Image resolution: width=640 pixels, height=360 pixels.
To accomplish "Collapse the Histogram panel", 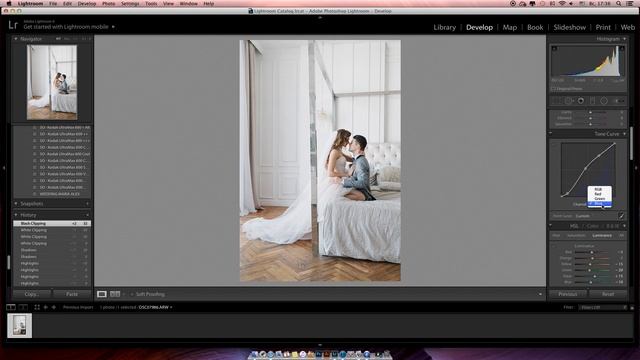I will 624,39.
